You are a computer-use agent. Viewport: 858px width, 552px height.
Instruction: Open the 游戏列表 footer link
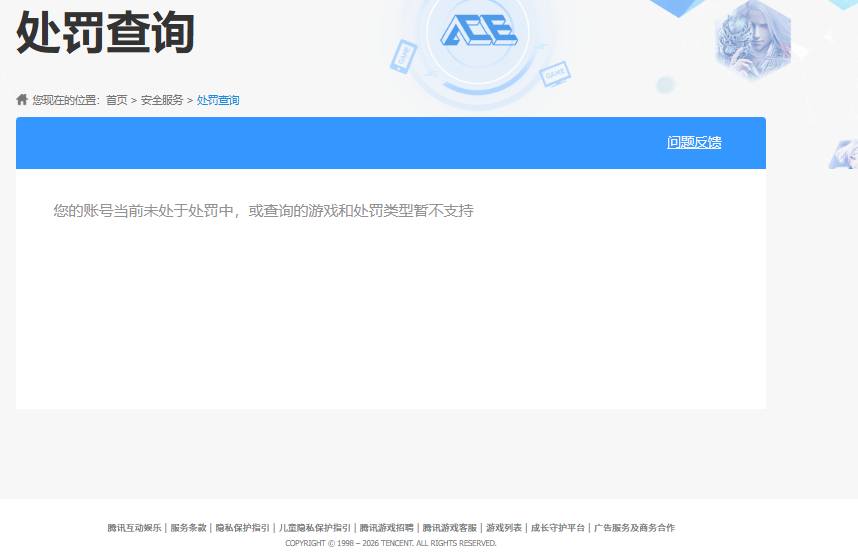504,527
